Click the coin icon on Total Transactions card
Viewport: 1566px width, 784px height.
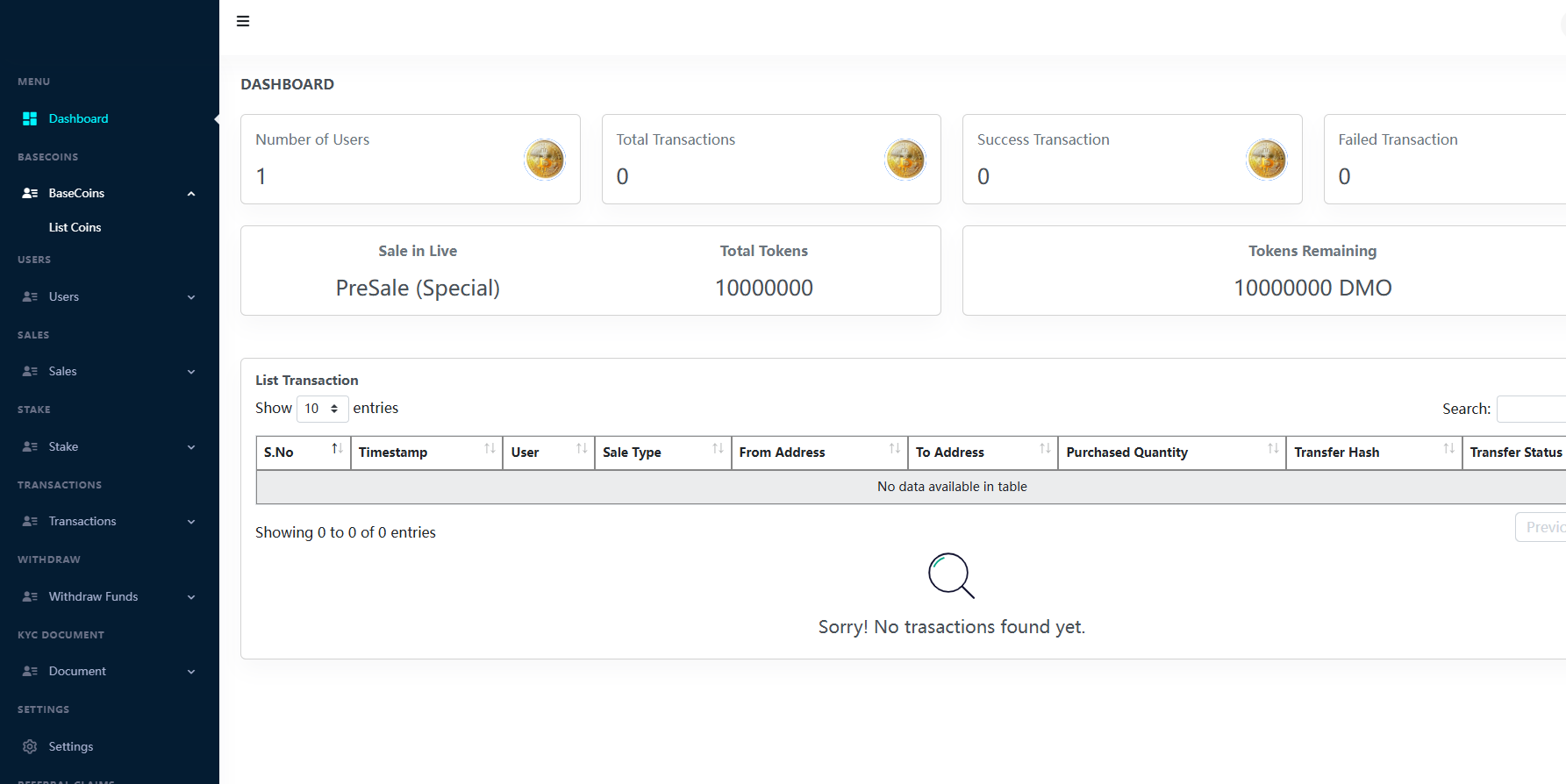[905, 160]
